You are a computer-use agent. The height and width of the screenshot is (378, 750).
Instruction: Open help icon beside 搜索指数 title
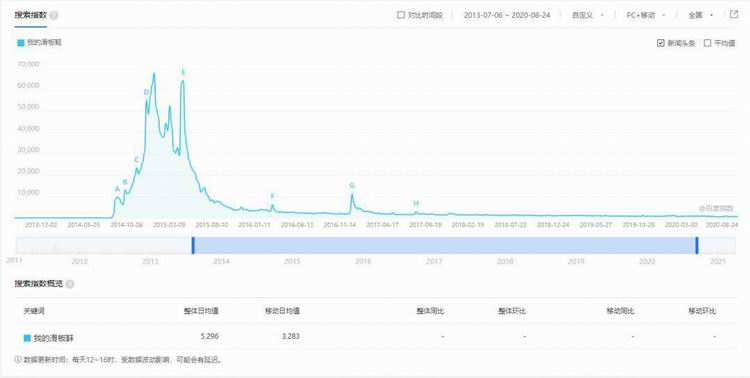[x=54, y=15]
